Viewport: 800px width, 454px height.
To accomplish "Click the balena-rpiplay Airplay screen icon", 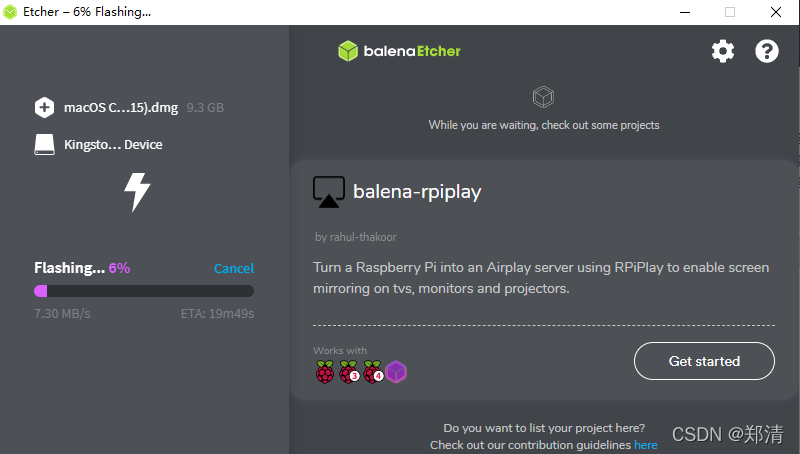I will [x=329, y=192].
